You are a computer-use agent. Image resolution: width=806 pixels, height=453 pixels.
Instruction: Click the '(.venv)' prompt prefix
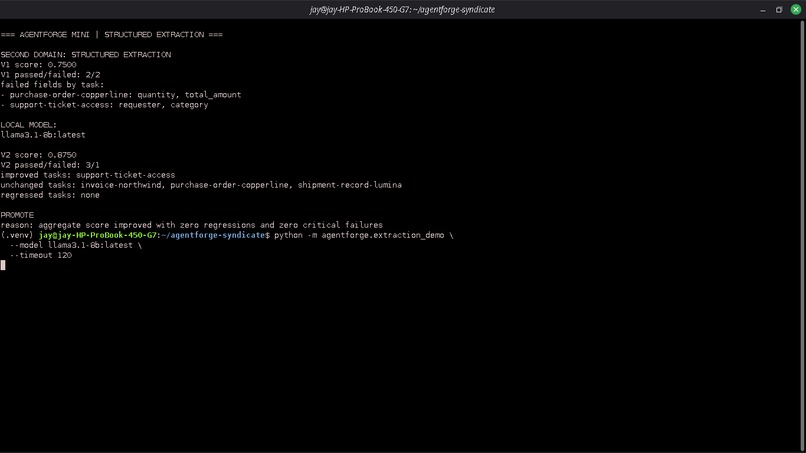click(17, 235)
